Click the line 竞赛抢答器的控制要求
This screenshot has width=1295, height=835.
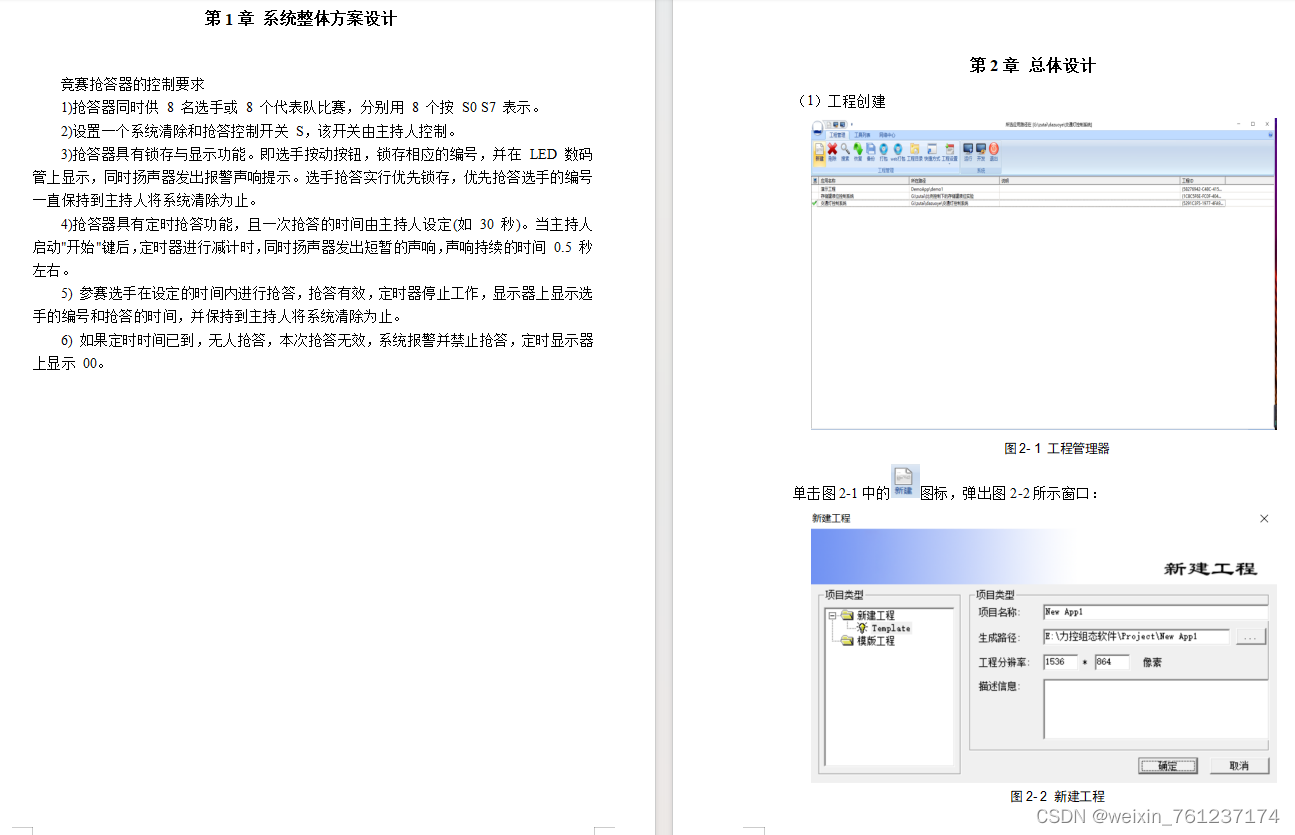pos(133,85)
